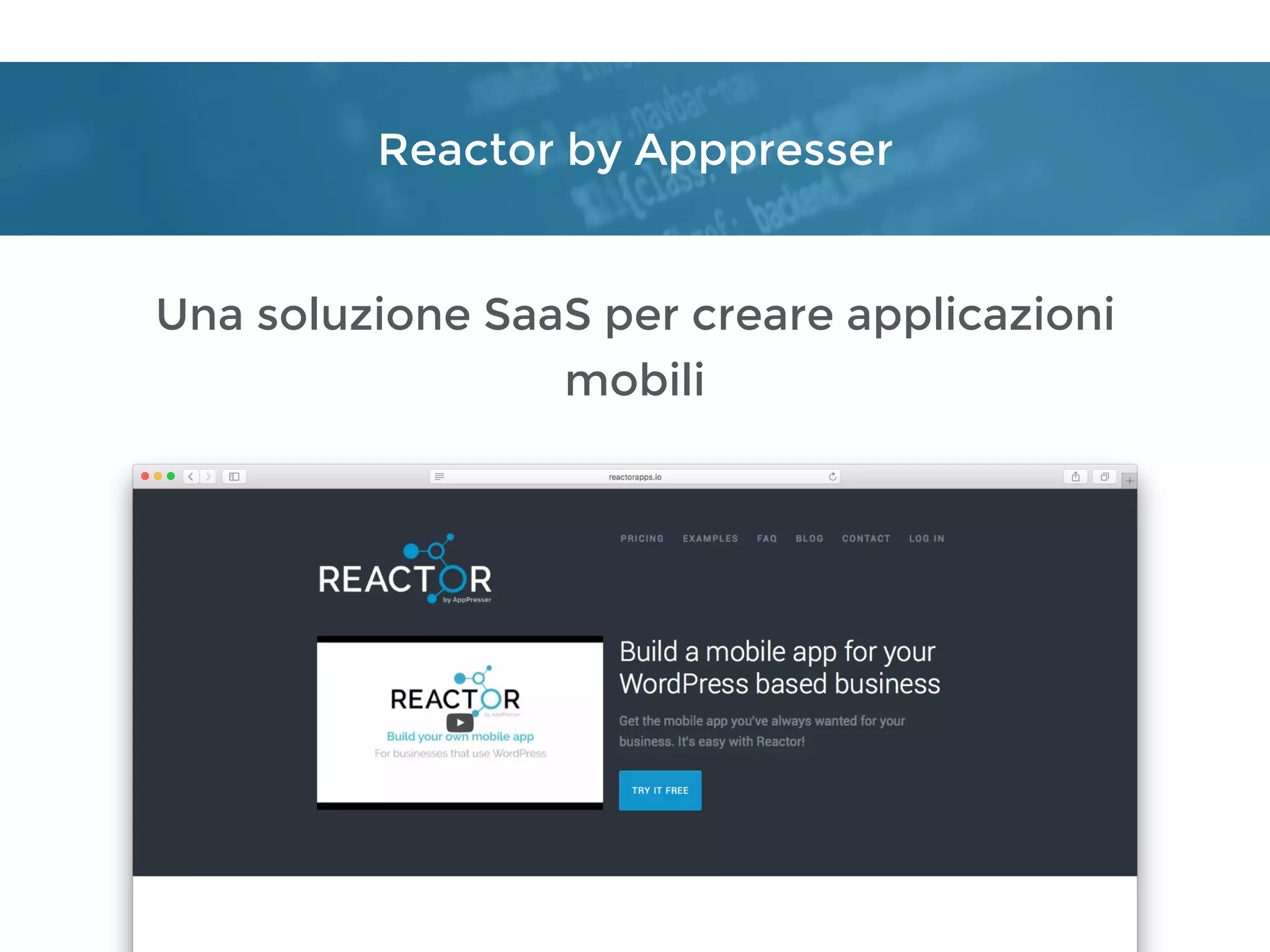Click the 'Build a mobile app' headline
Viewport: 1270px width, 952px height.
[779, 668]
